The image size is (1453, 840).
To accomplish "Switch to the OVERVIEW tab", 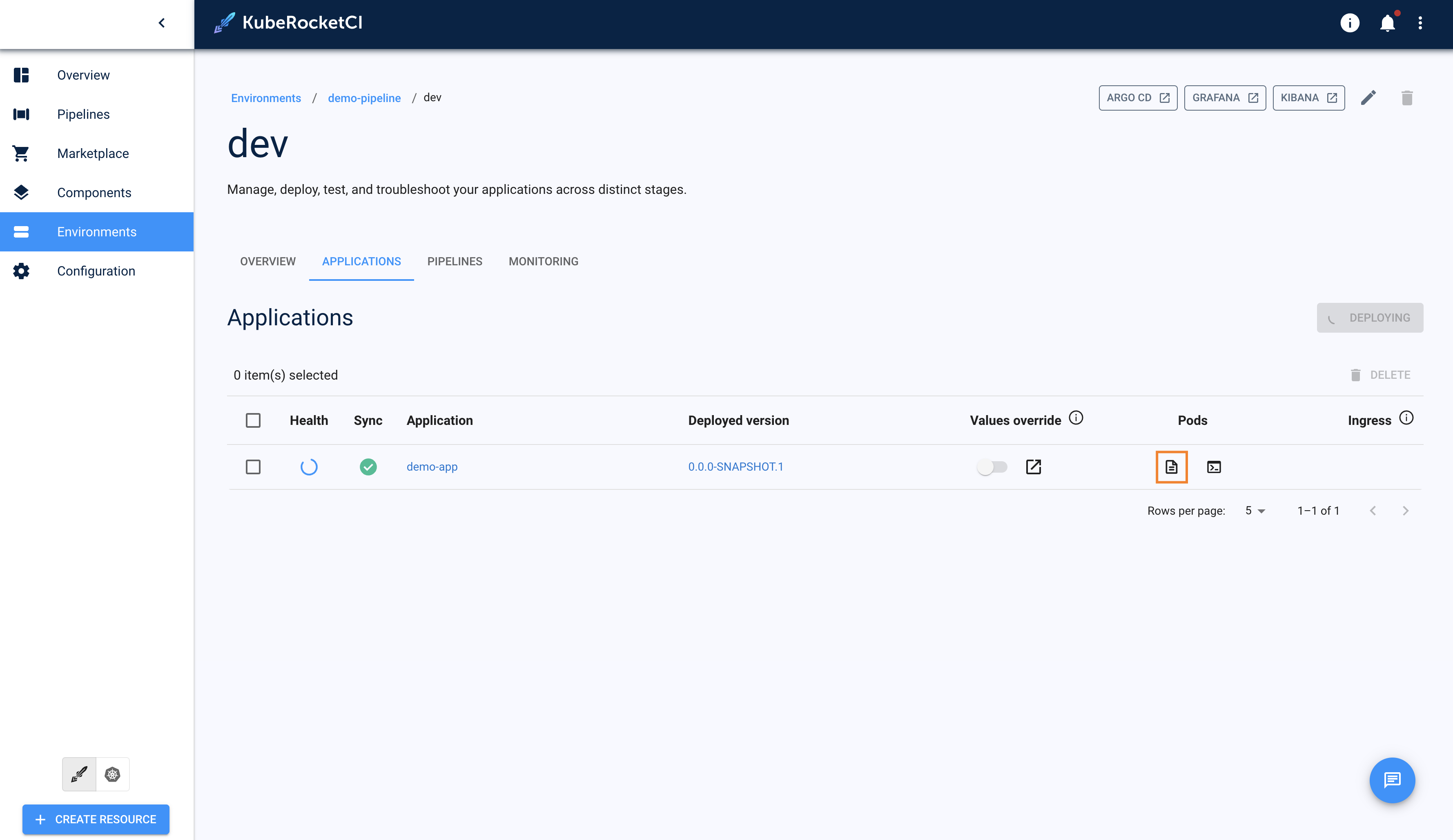I will pos(267,261).
